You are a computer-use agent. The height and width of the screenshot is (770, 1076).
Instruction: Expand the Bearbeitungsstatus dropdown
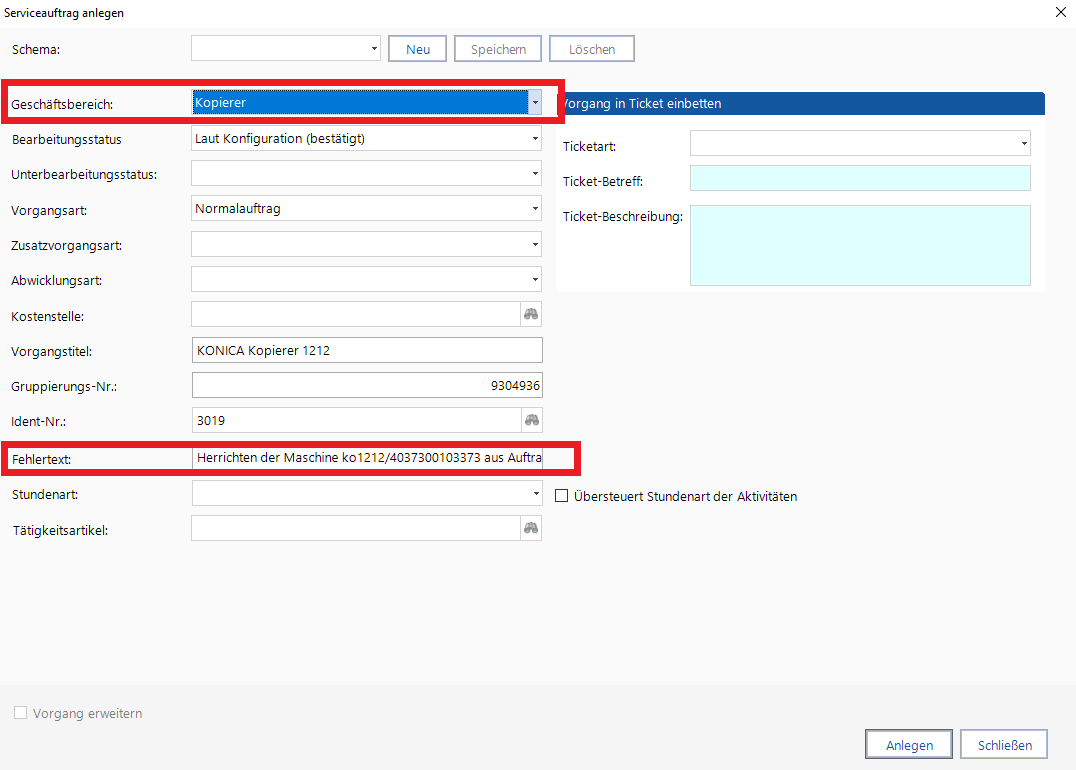coord(535,138)
